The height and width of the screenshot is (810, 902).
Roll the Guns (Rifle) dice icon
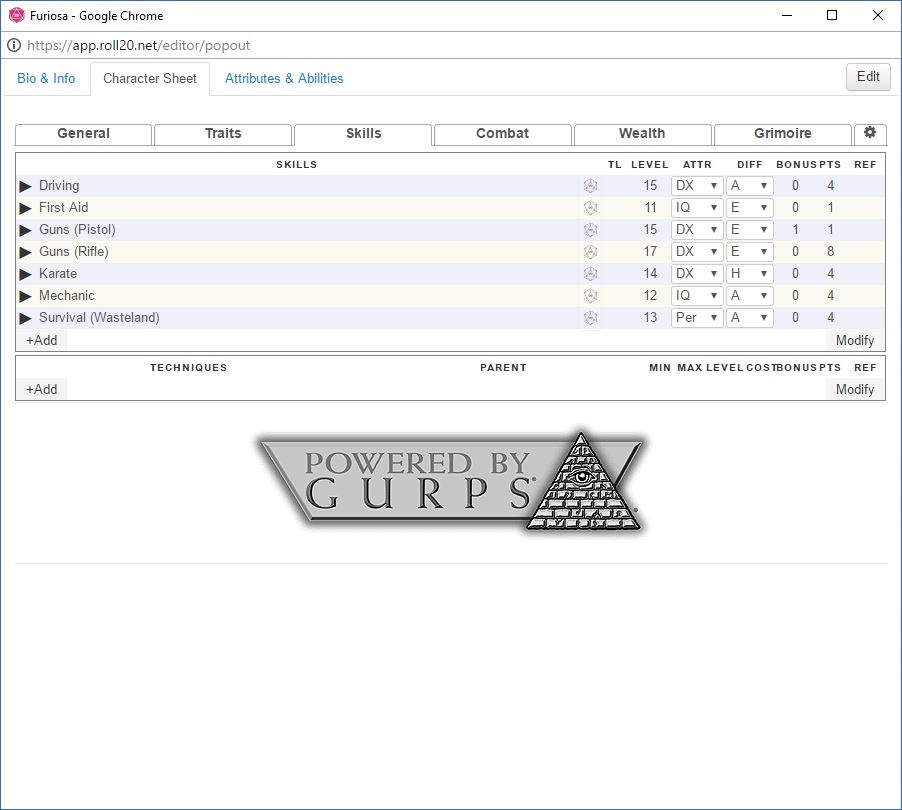click(x=590, y=251)
